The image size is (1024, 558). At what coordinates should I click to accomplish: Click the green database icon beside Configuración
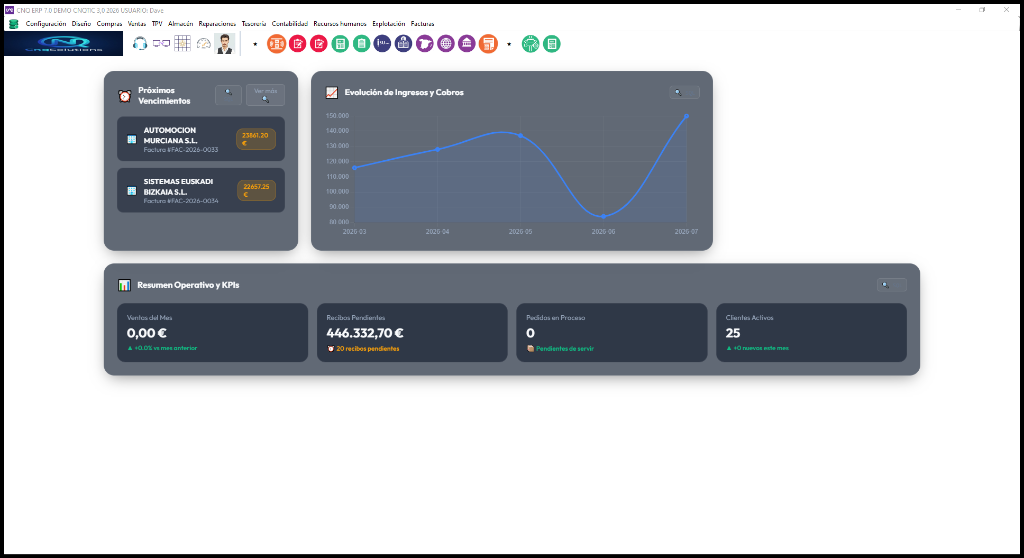pos(13,24)
